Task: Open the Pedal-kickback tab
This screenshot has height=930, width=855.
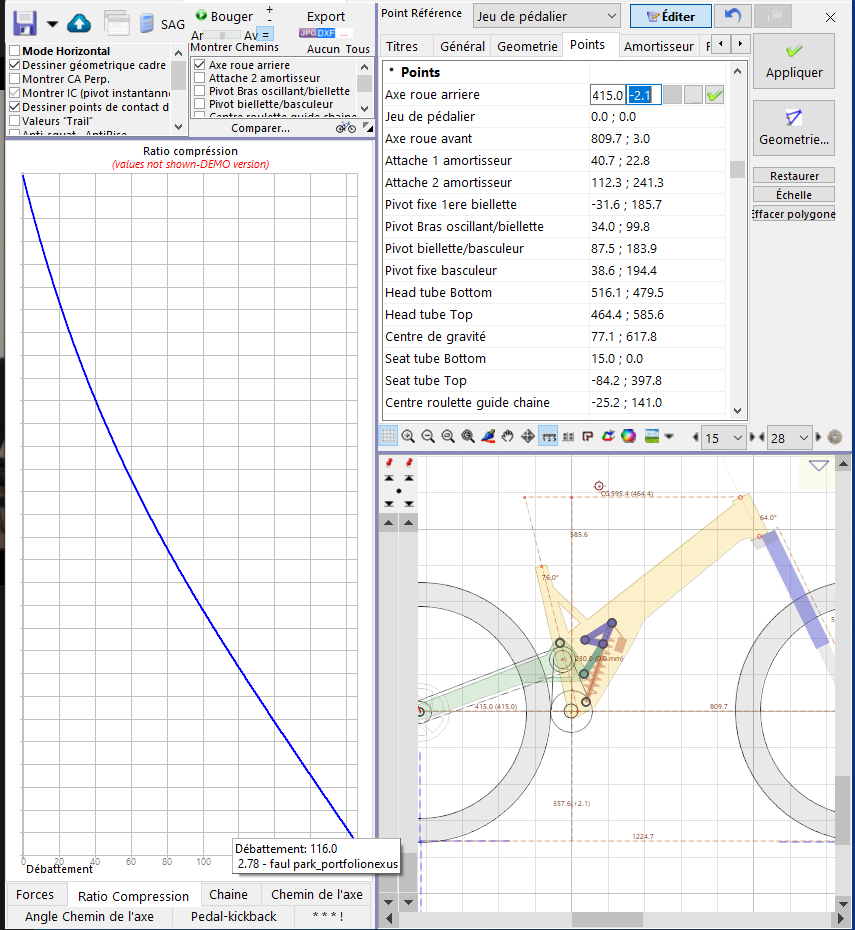Action: (233, 916)
